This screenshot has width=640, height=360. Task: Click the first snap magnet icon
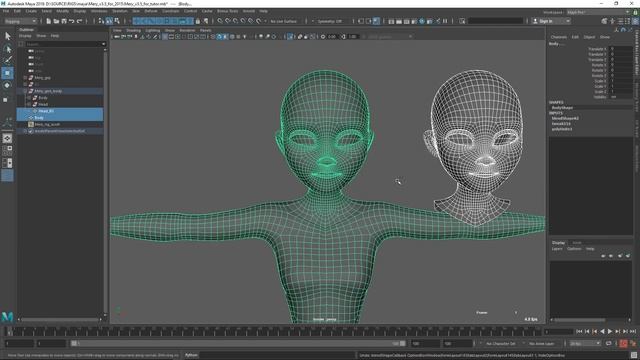(x=220, y=21)
